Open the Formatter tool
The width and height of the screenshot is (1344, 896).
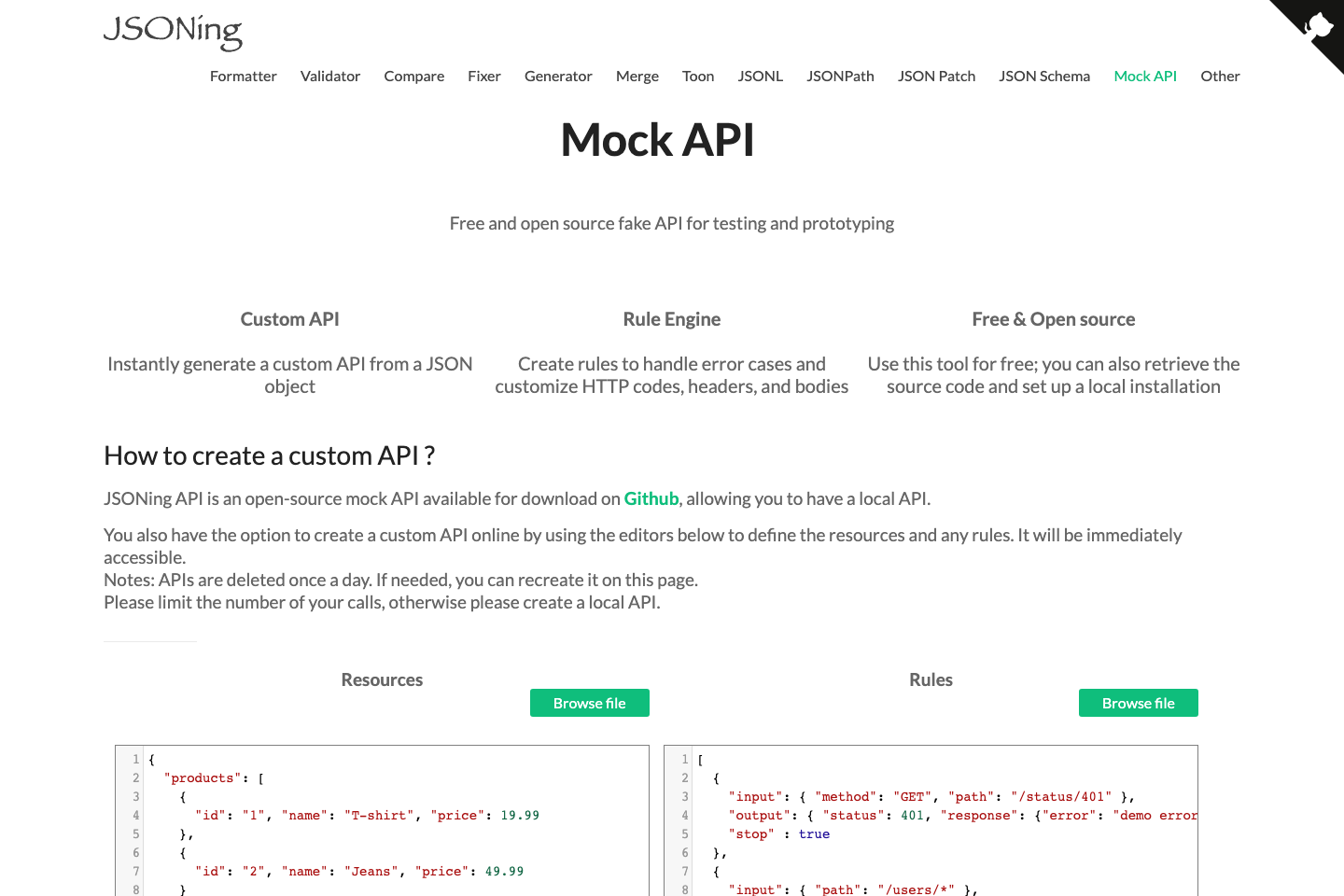(243, 76)
